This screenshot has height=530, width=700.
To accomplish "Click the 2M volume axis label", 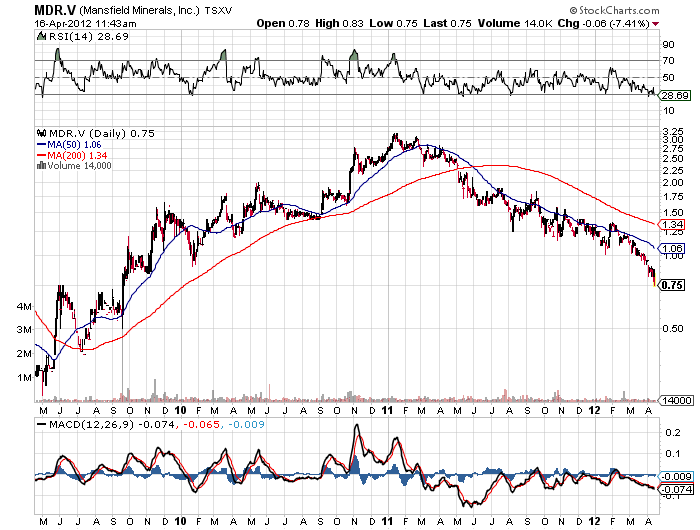I will pos(25,353).
